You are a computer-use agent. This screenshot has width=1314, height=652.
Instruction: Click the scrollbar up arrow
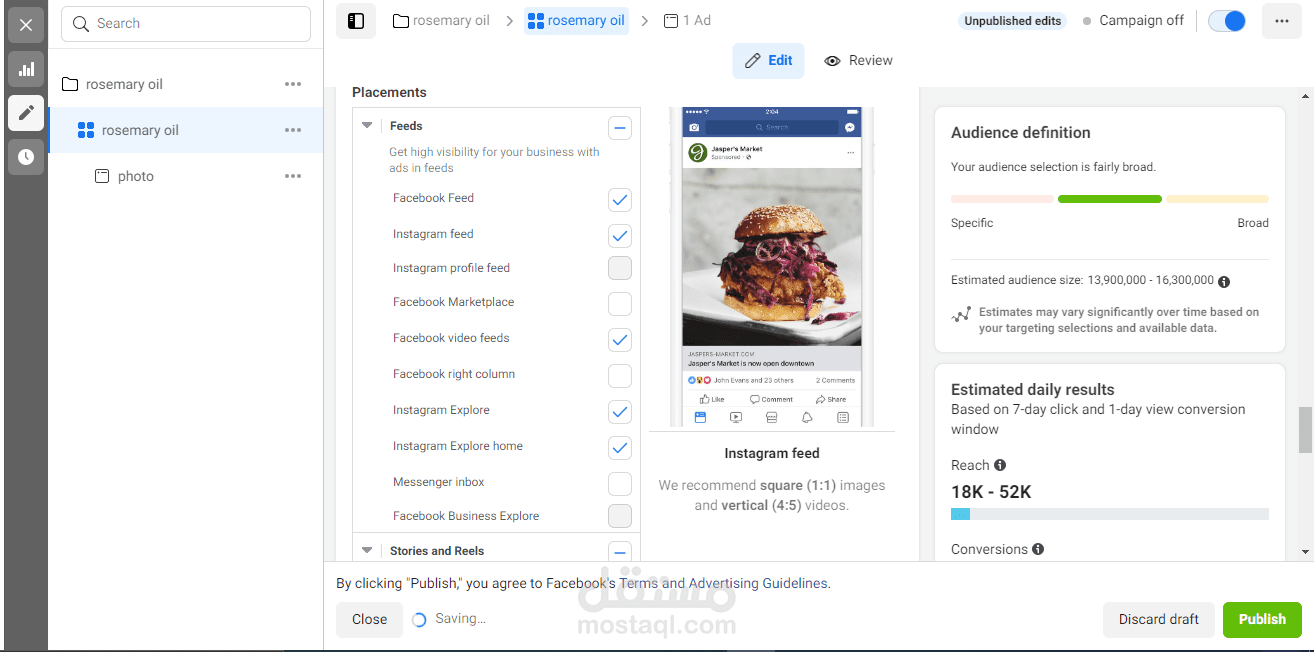click(1305, 96)
